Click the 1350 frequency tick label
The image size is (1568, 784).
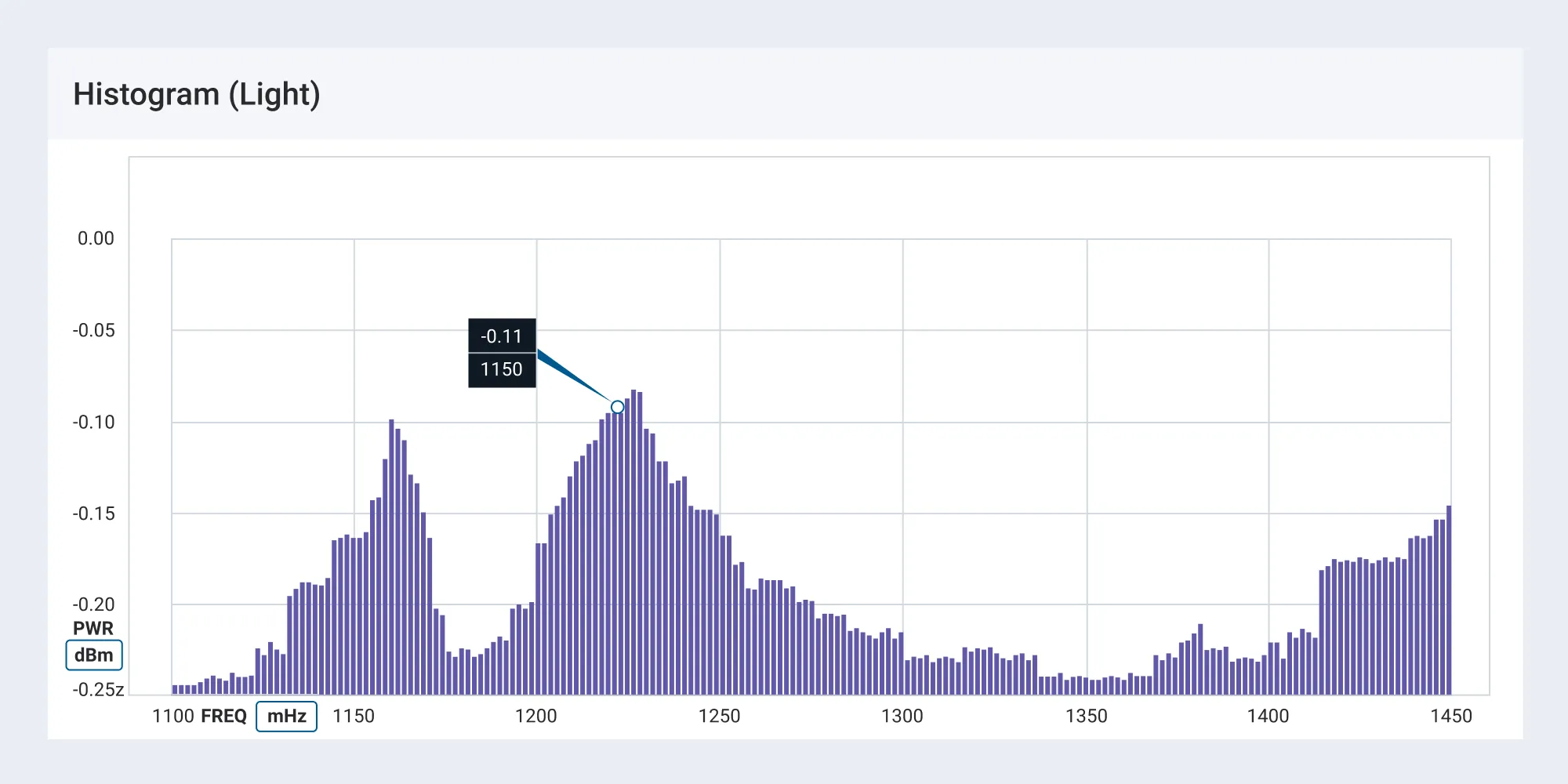[x=1086, y=716]
